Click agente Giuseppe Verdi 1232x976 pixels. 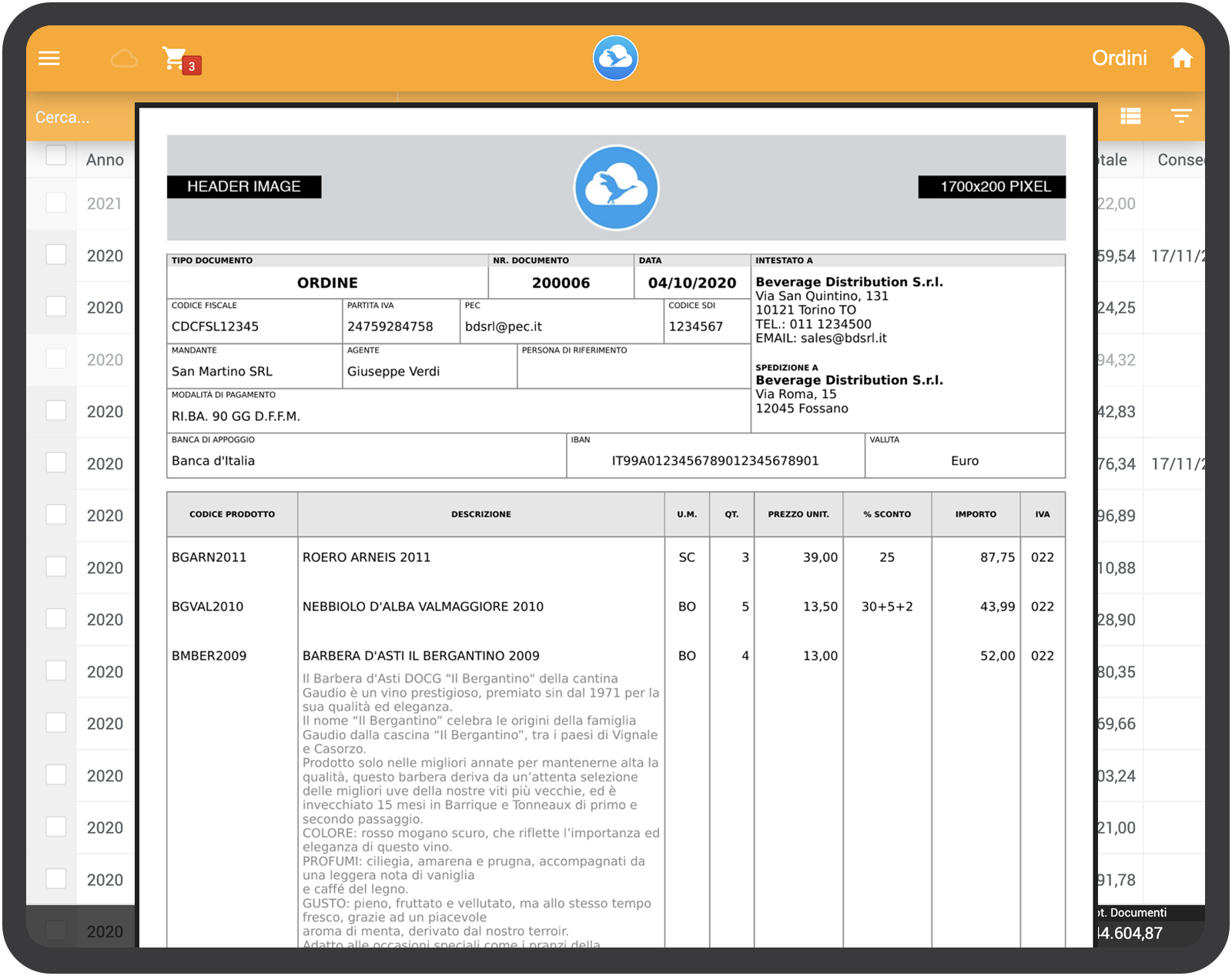coord(393,371)
